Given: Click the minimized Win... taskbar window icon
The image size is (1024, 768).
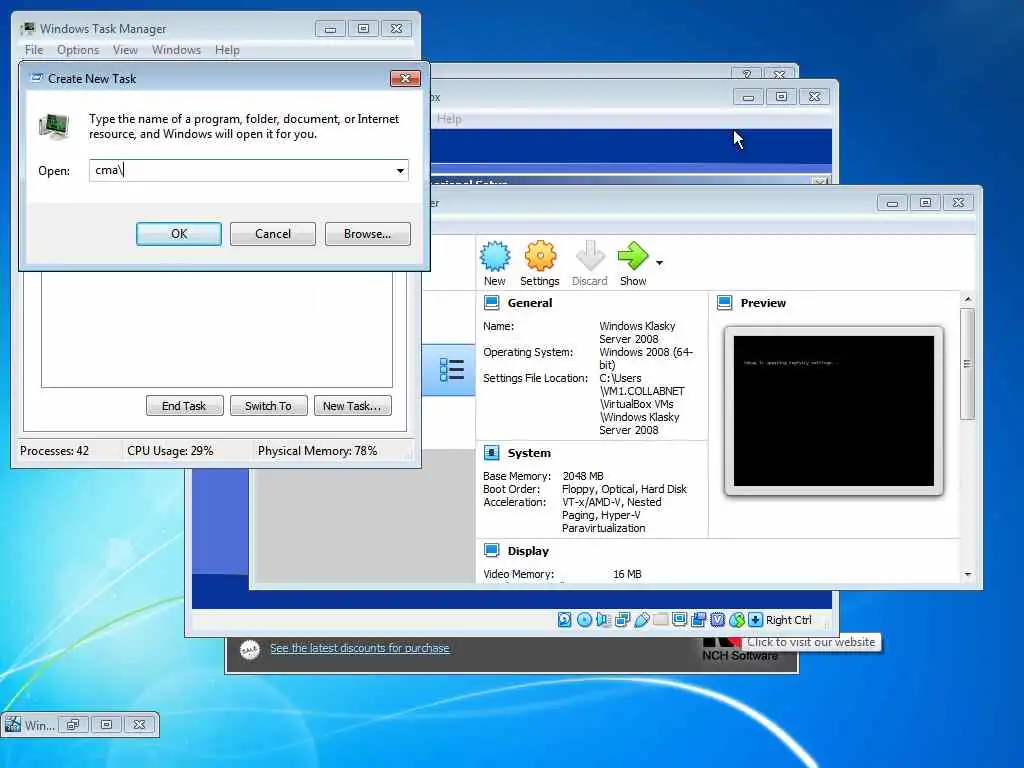Looking at the screenshot, I should pyautogui.click(x=12, y=724).
